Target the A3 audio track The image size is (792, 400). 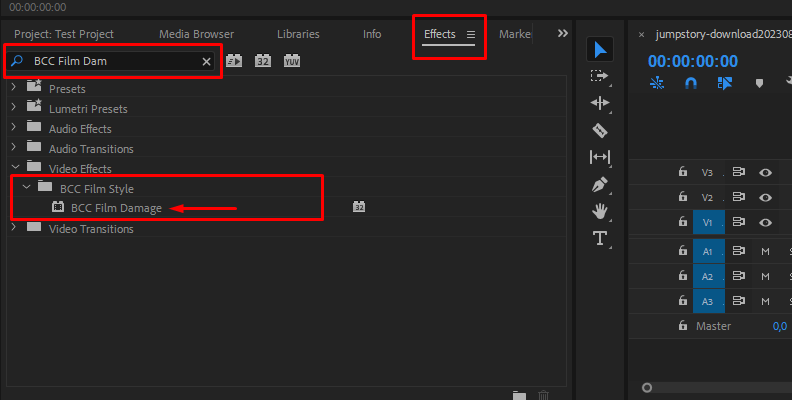pos(709,302)
